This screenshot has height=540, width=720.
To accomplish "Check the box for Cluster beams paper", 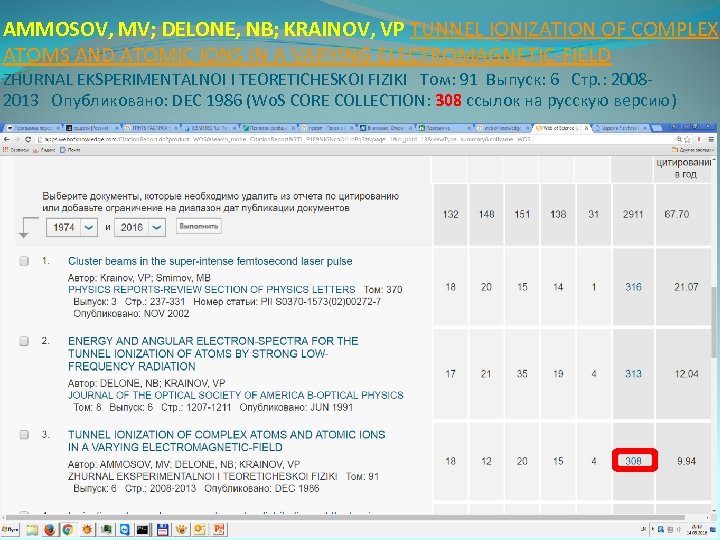I will (24, 261).
